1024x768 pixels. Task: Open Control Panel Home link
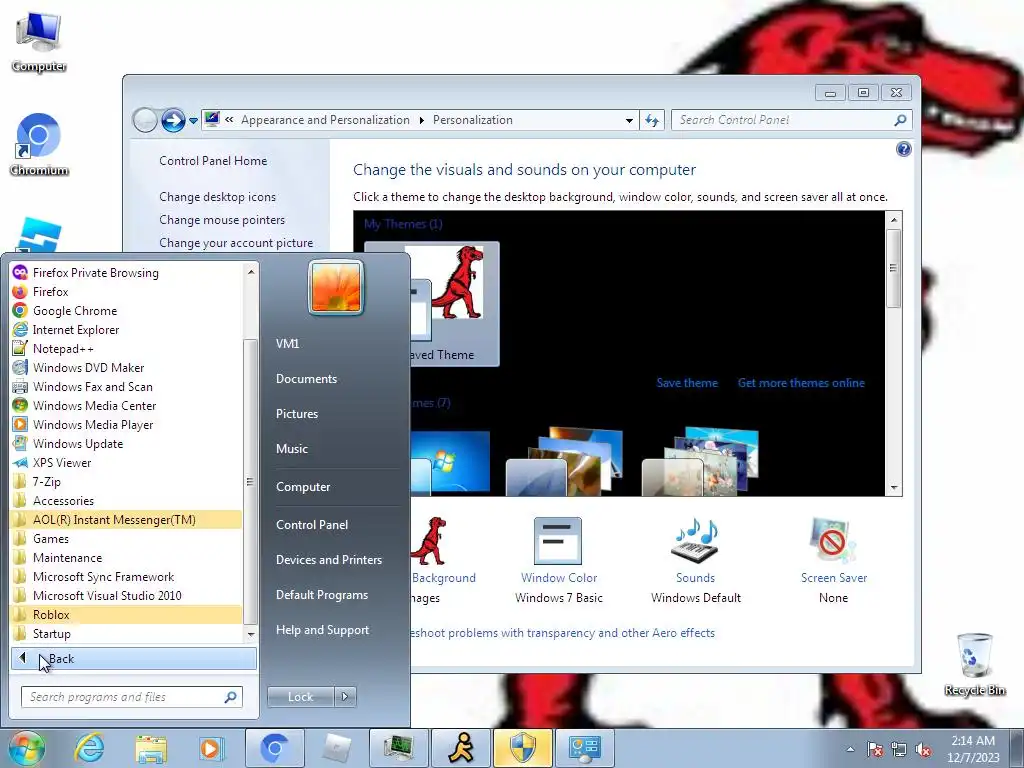pos(213,161)
